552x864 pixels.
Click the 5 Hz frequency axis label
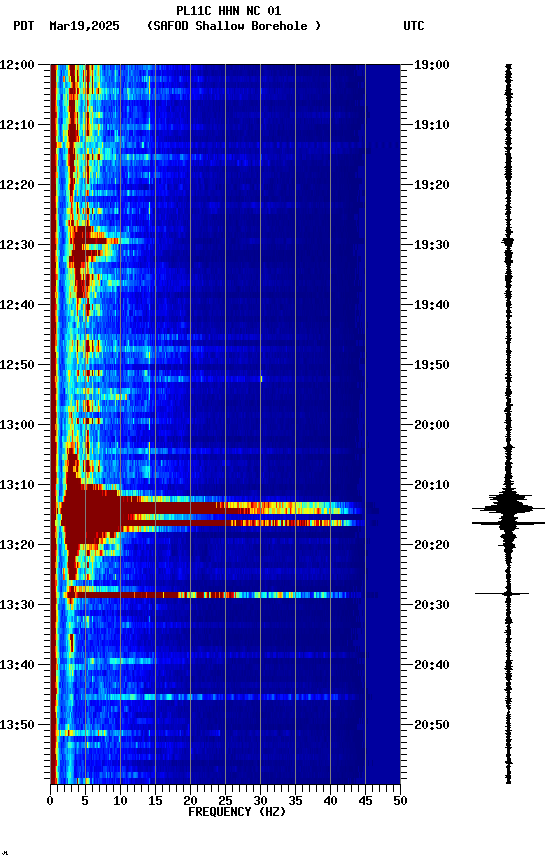85,802
